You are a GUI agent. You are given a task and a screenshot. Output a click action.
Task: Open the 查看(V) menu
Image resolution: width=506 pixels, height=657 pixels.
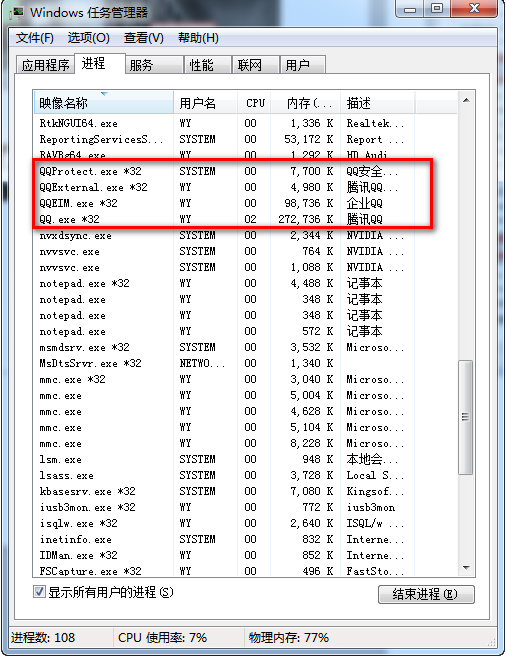pos(144,38)
